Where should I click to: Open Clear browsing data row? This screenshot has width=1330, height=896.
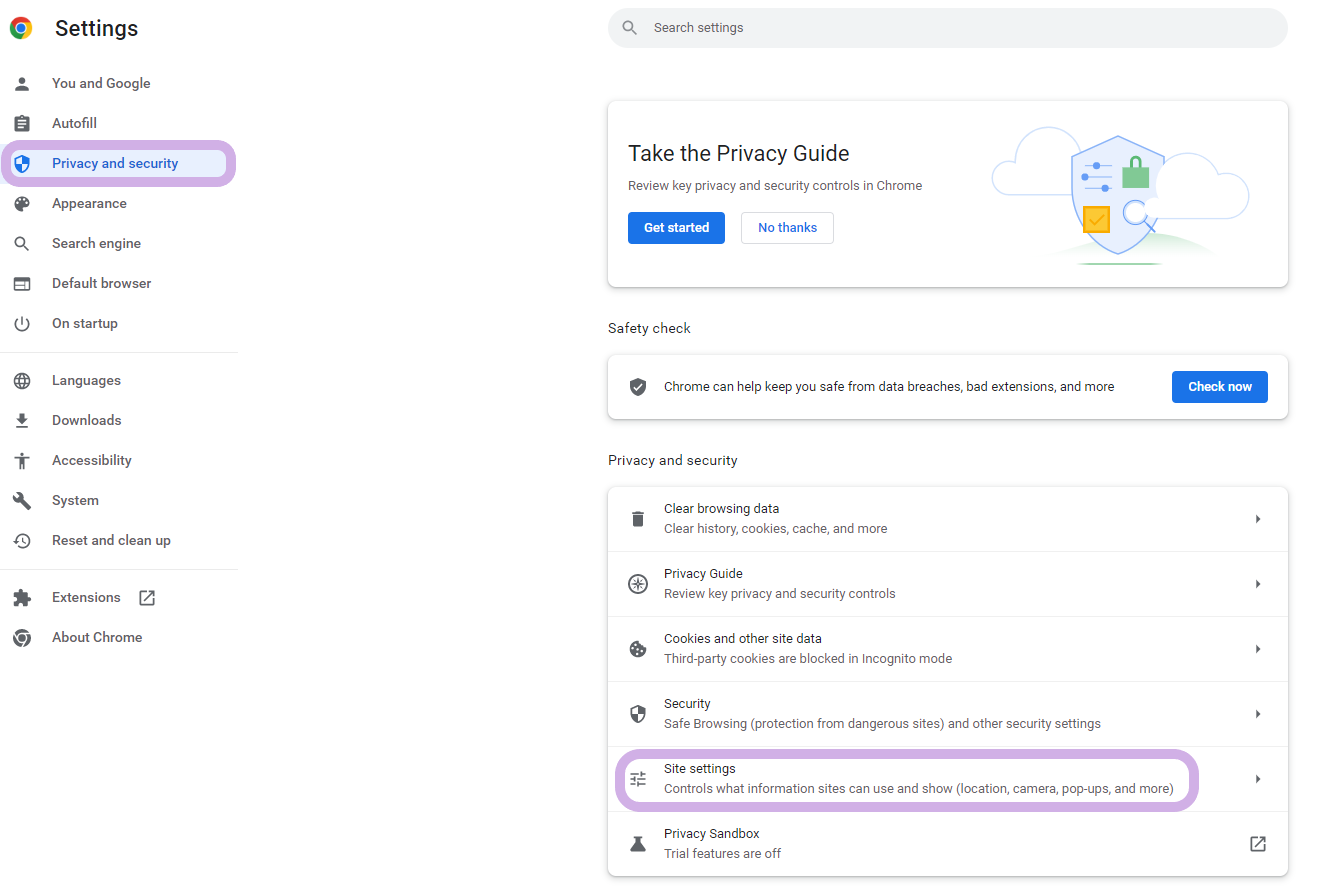coord(947,519)
